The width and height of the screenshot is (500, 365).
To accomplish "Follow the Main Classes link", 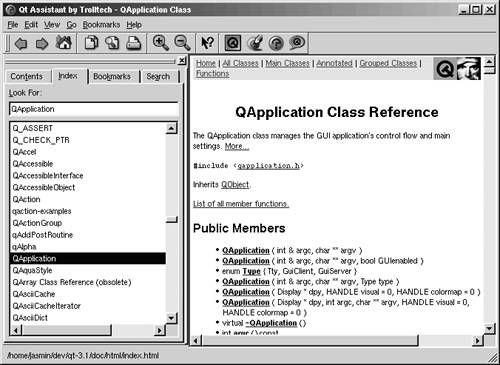I will [287, 63].
